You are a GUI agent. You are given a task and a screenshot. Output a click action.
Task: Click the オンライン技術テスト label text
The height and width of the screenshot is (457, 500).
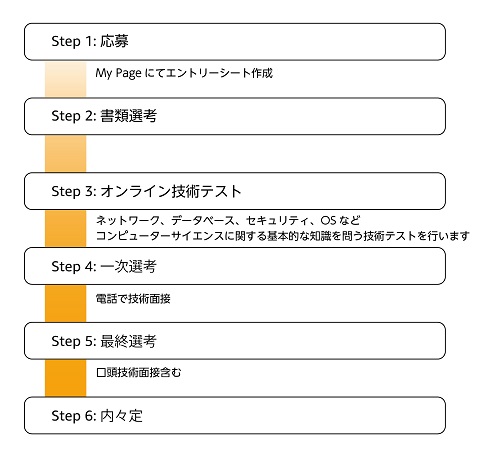(171, 191)
